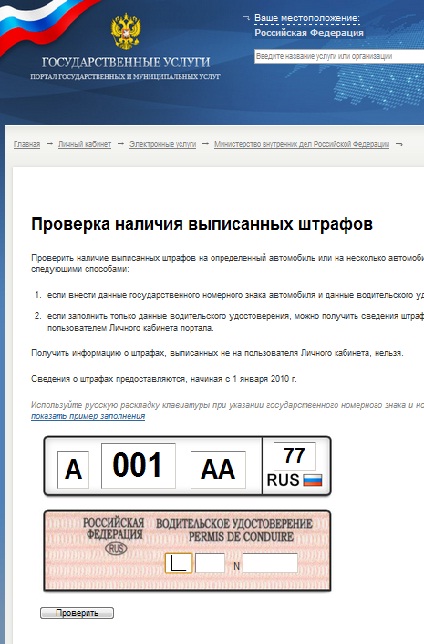The height and width of the screenshot is (644, 424).
Task: Click 'ВОДИТЕЛЬСКОЕ УДОСТОВЕРЕНИЕ' label
Action: [234, 524]
